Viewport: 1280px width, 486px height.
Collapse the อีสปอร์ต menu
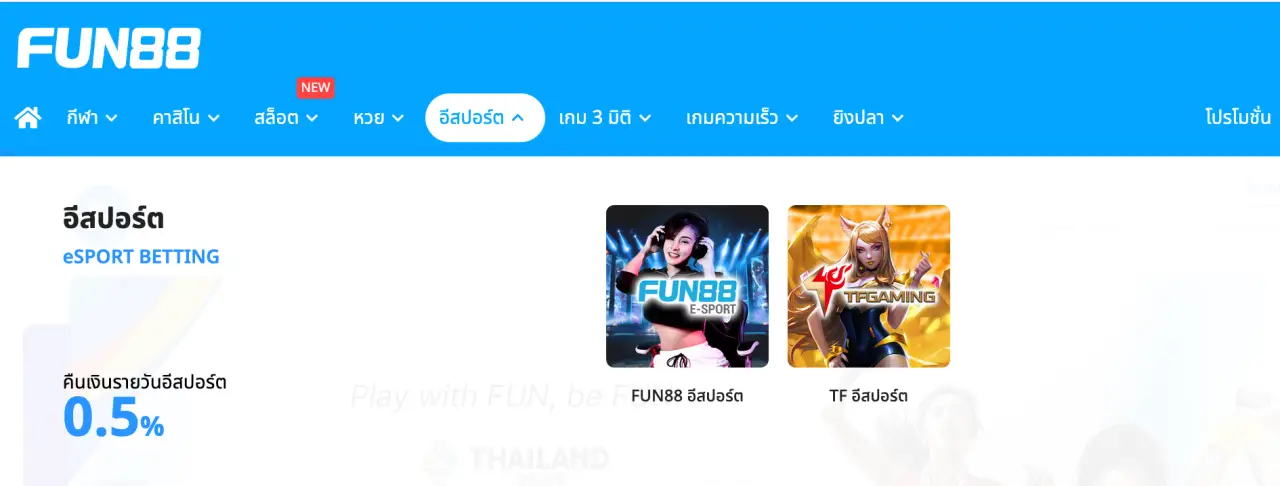click(485, 118)
